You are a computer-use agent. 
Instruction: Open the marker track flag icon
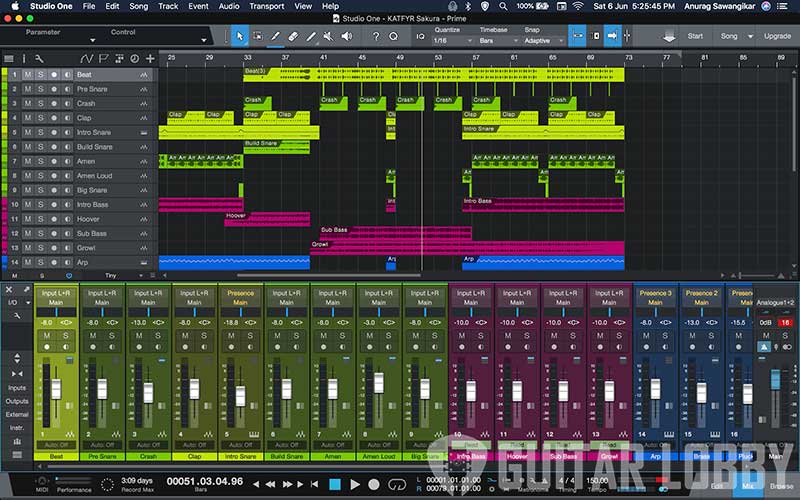point(104,59)
